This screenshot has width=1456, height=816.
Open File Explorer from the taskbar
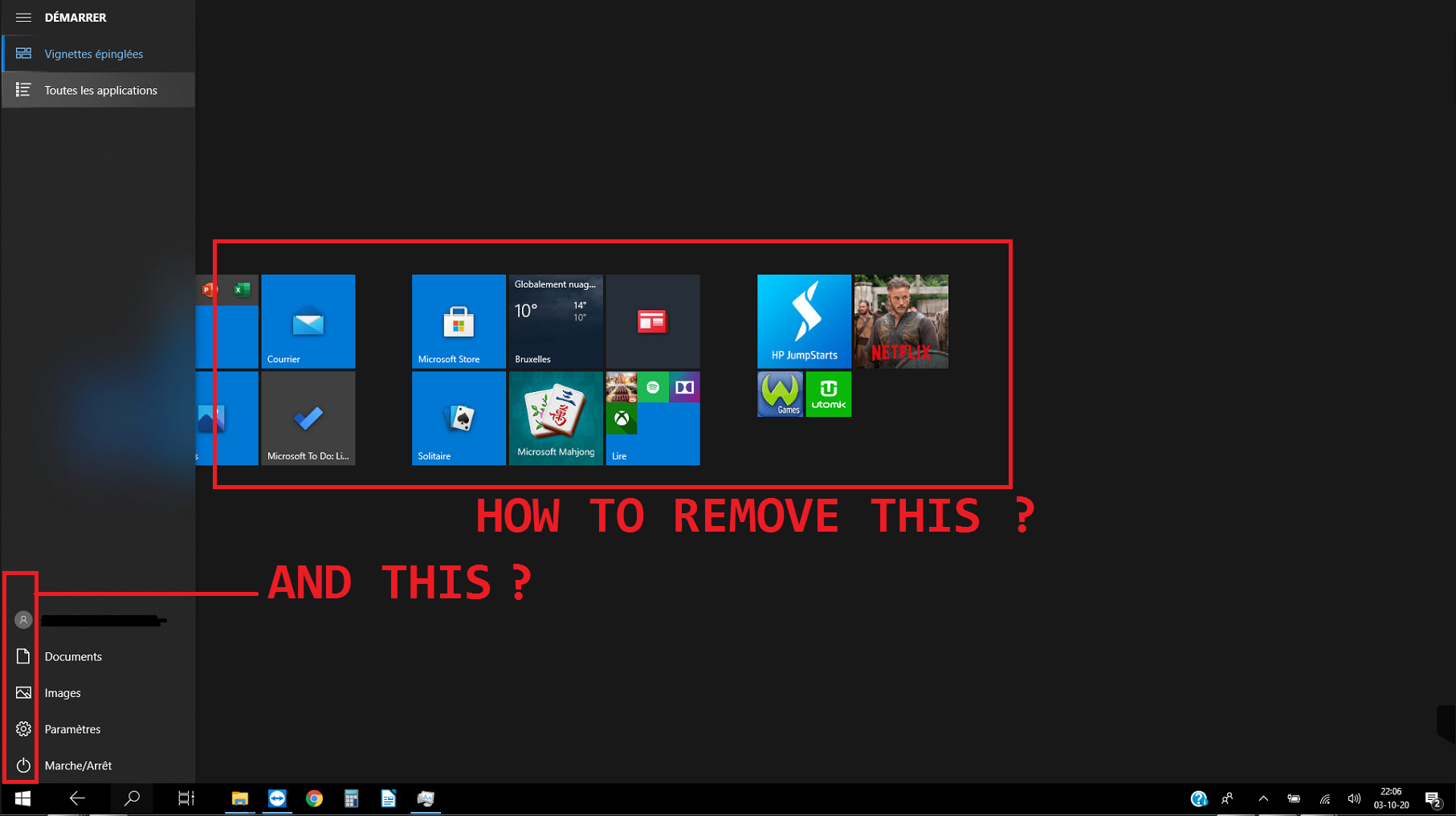point(239,798)
